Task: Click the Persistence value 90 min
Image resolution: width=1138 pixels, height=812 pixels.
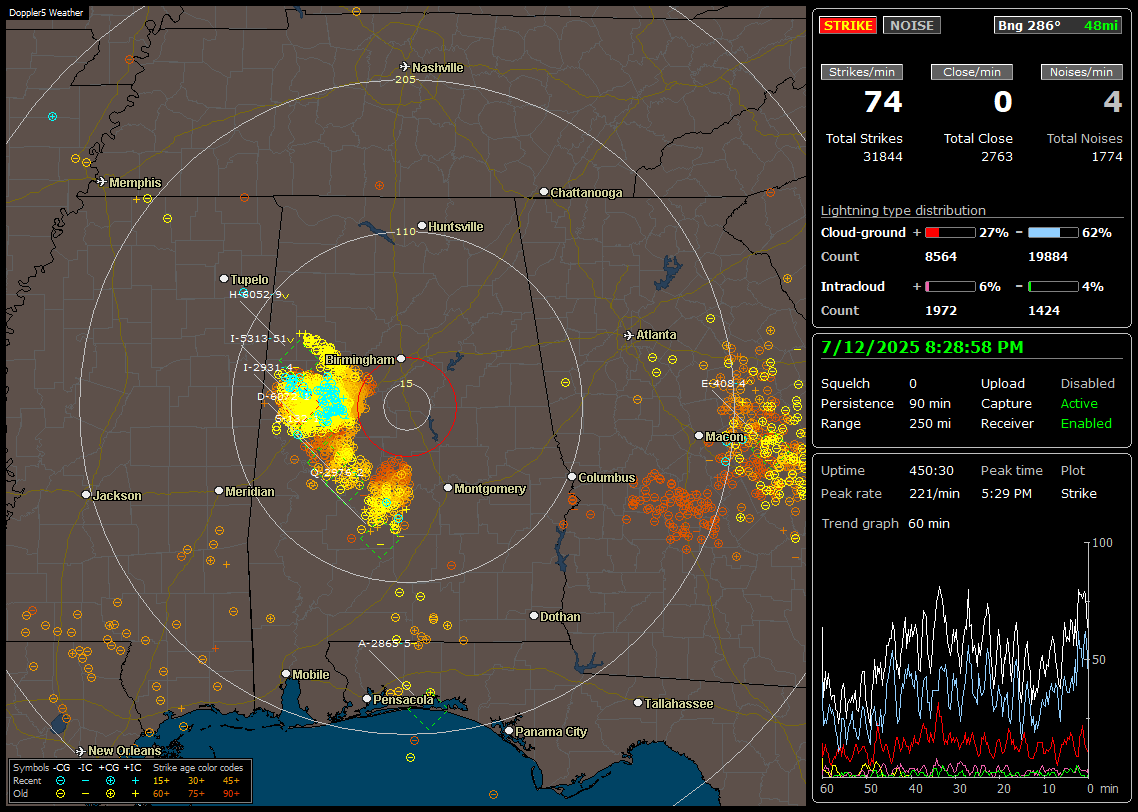Action: click(x=930, y=403)
